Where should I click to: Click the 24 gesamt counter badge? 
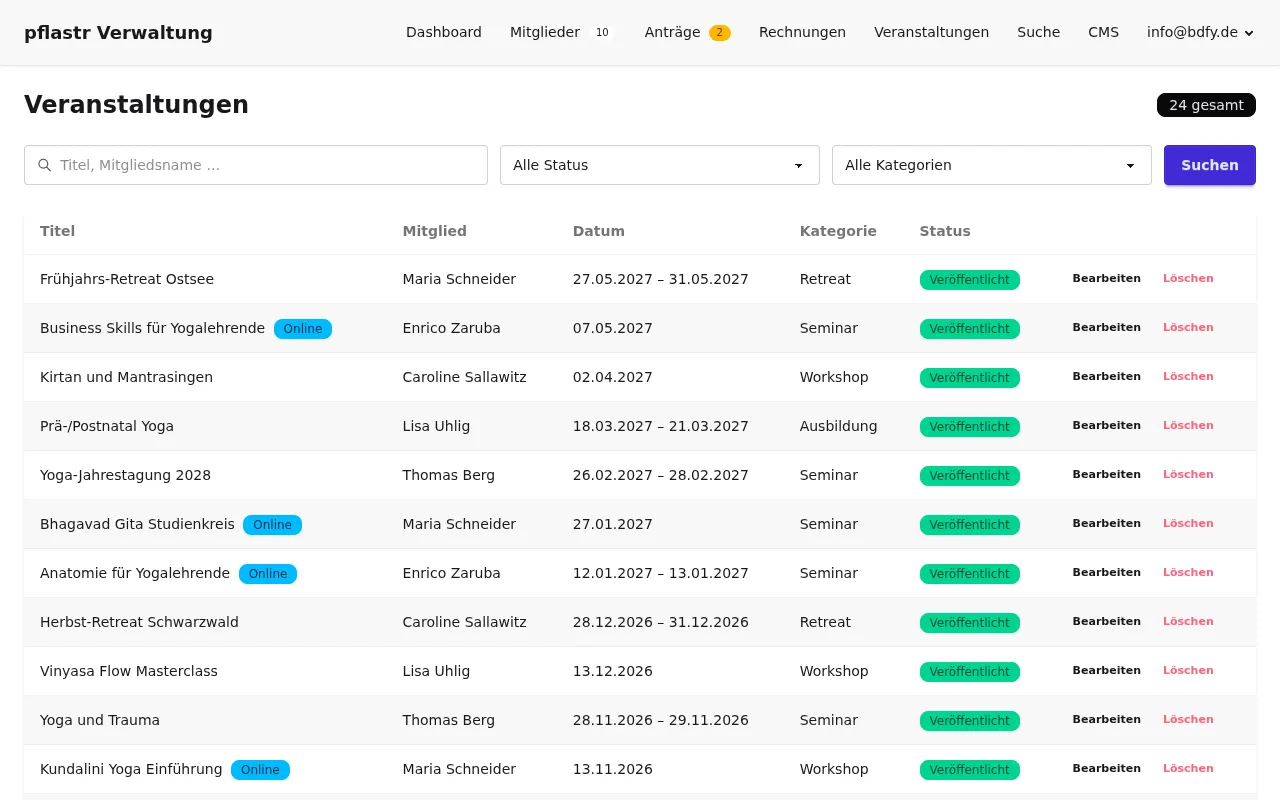click(x=1206, y=105)
